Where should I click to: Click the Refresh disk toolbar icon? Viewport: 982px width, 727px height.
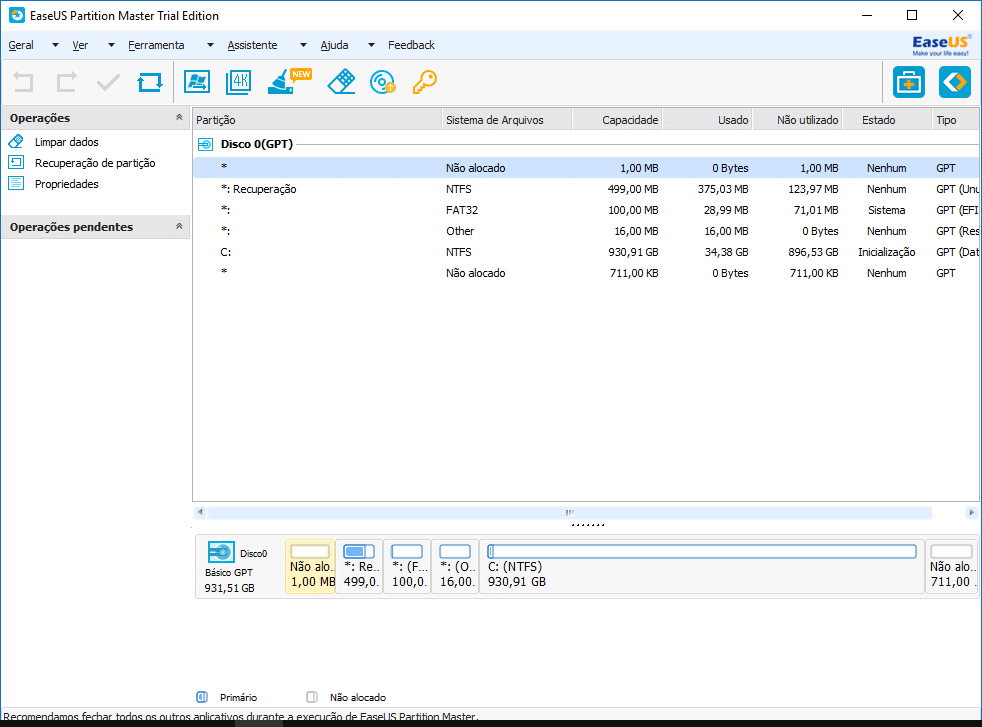150,82
